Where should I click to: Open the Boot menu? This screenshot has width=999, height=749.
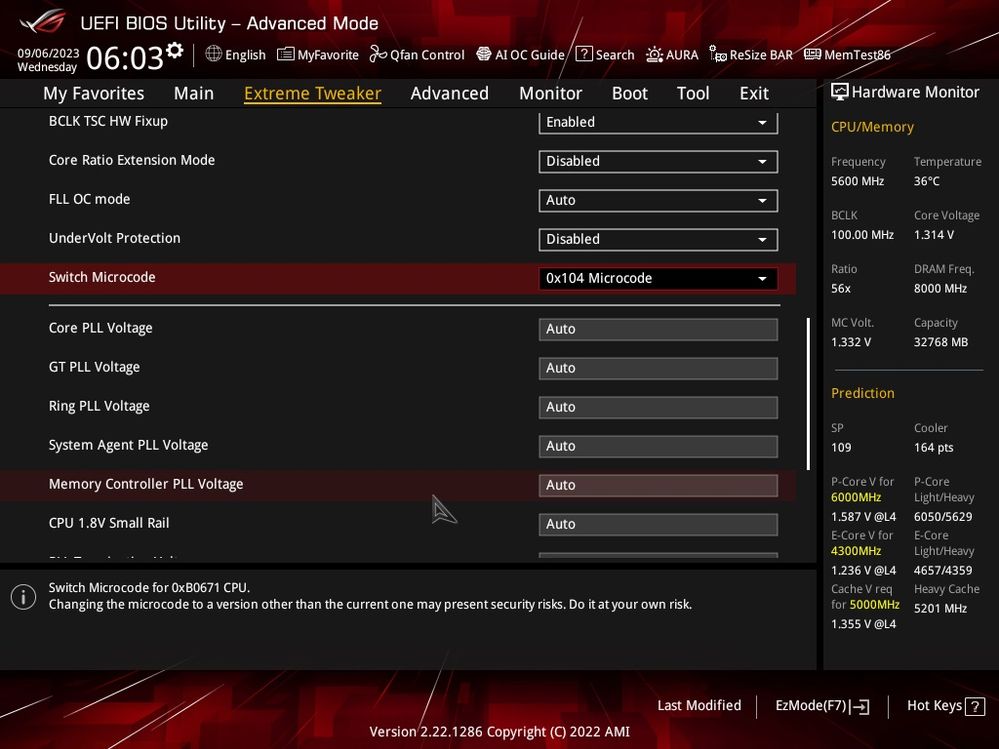point(629,93)
